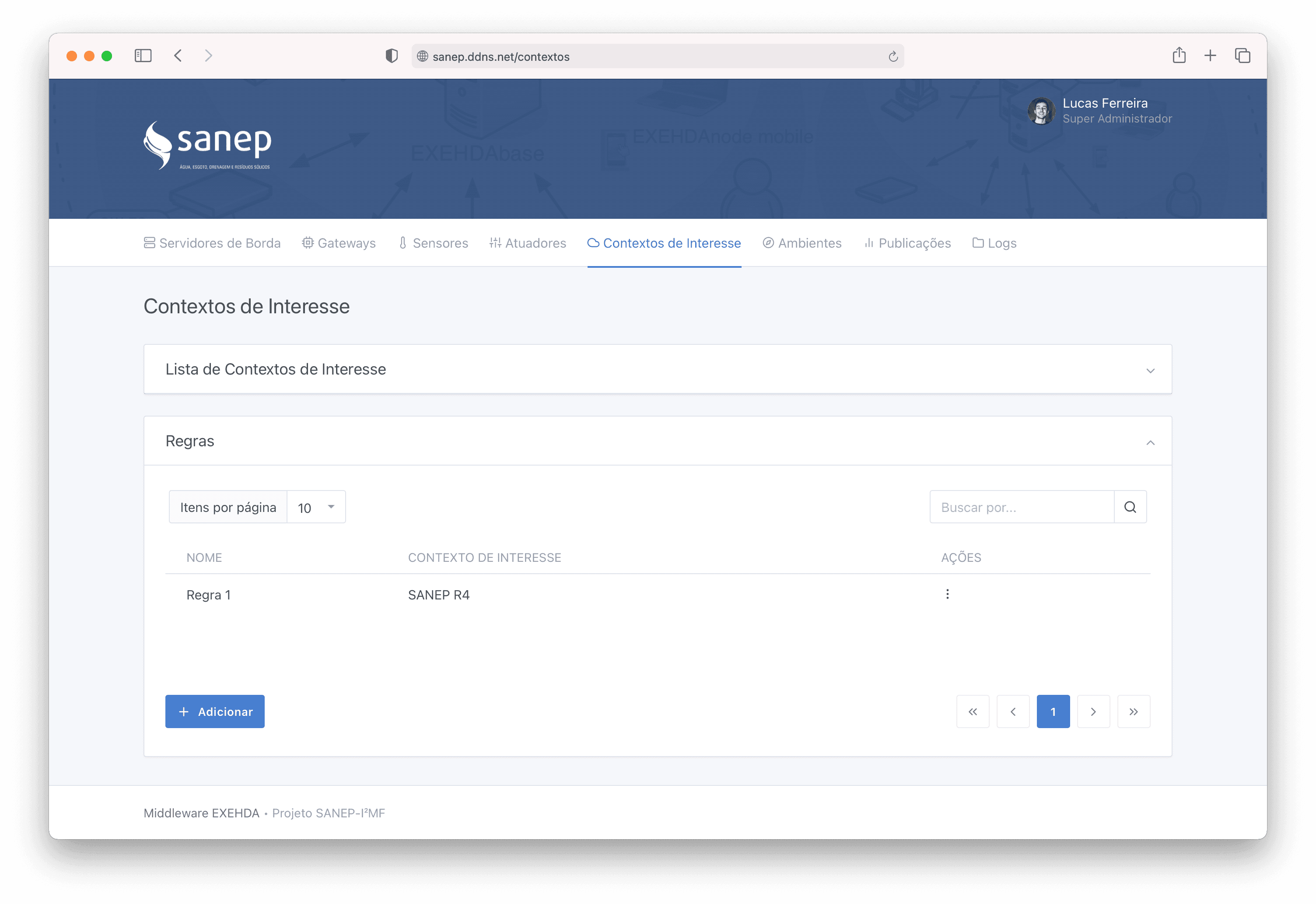Click Lucas Ferreira's profile avatar

click(x=1041, y=110)
